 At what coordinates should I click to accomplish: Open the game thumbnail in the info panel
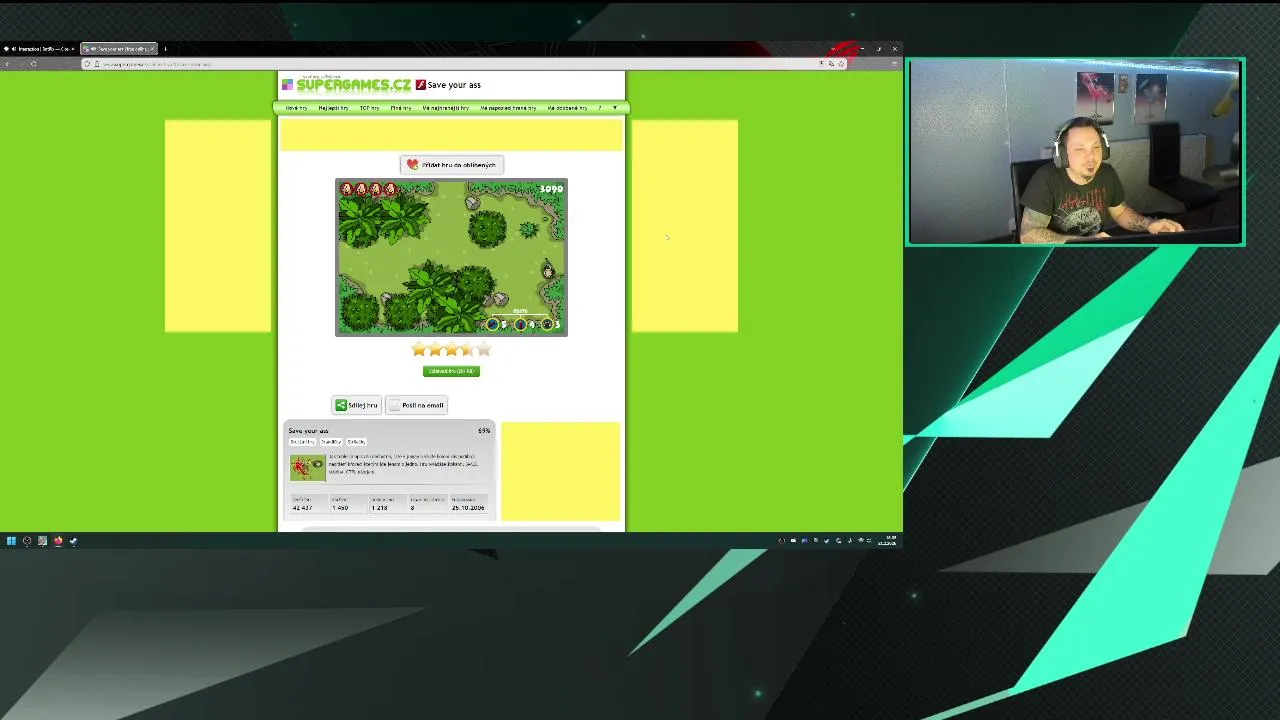308,468
